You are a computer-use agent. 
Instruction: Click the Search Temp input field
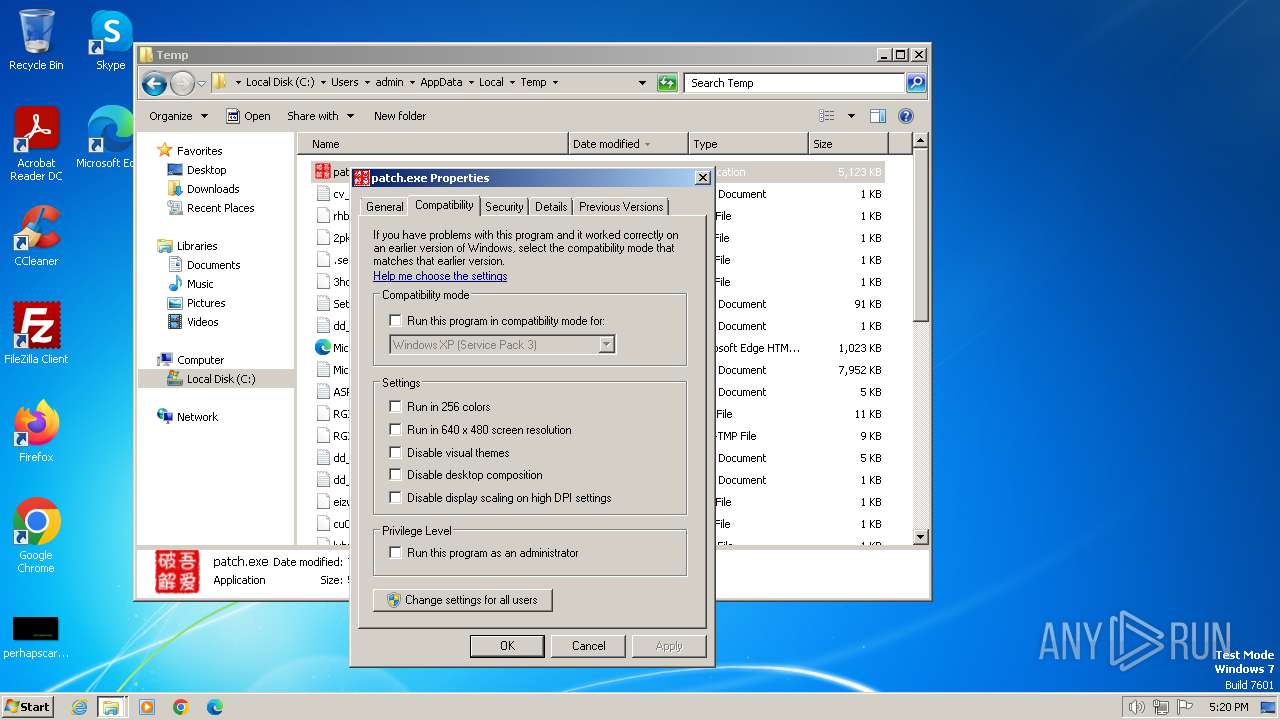pyautogui.click(x=794, y=83)
